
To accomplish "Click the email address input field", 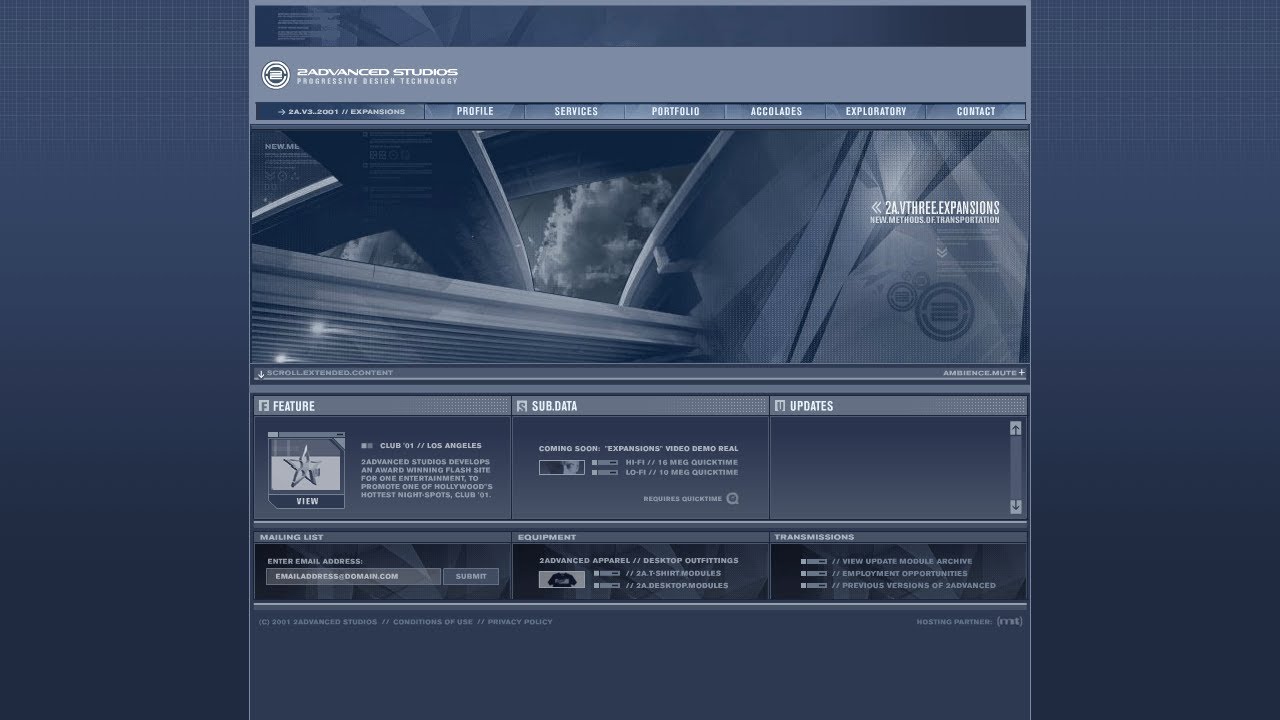I will [353, 576].
